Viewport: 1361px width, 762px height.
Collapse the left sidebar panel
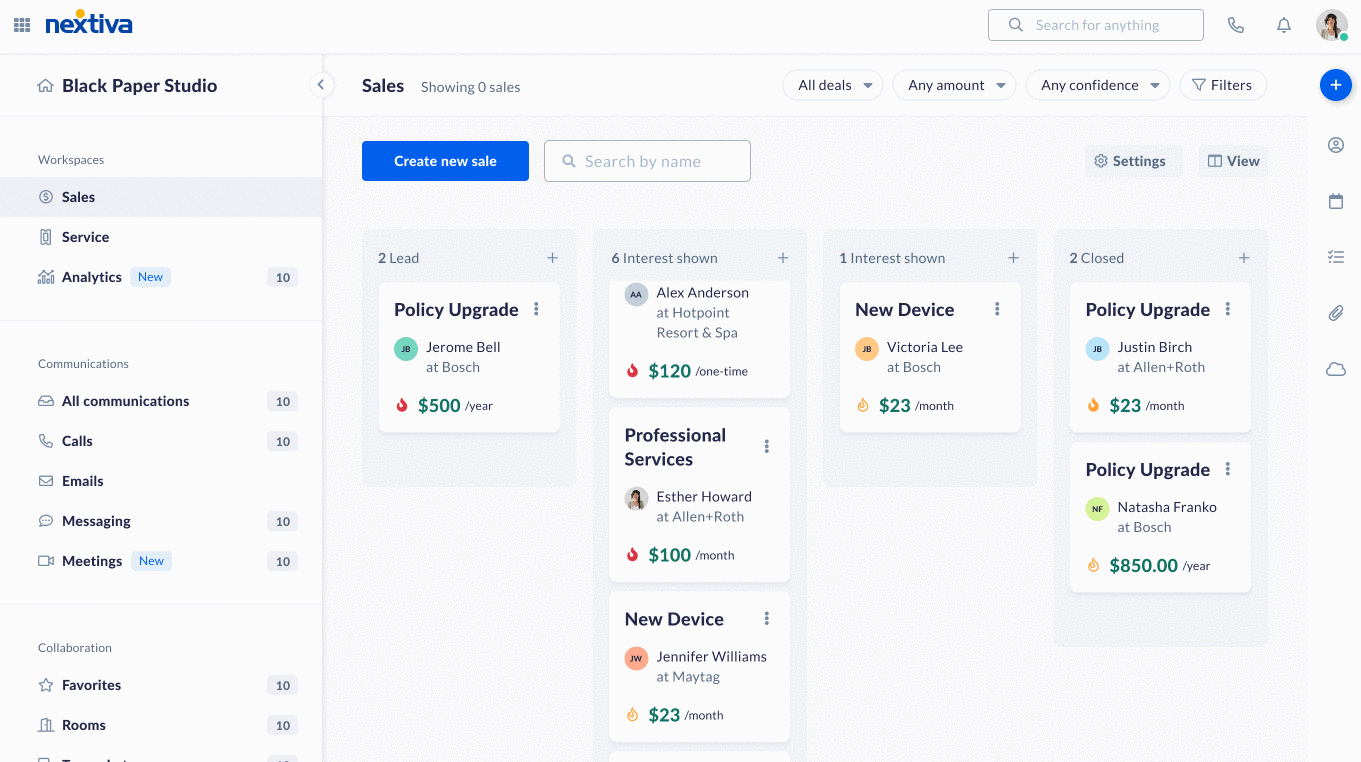[320, 85]
